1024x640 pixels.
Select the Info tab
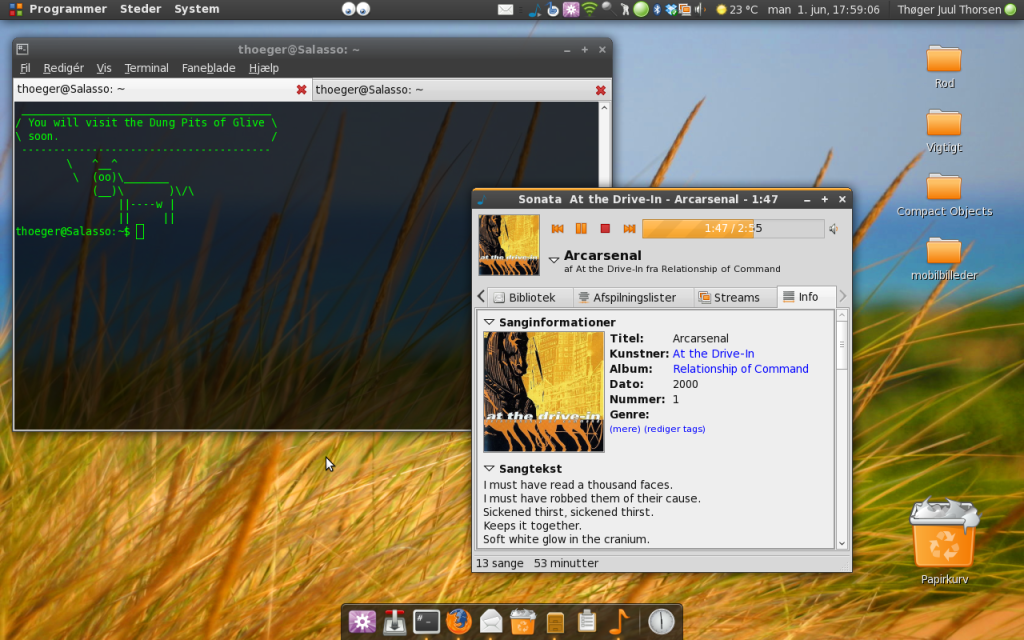(x=807, y=296)
